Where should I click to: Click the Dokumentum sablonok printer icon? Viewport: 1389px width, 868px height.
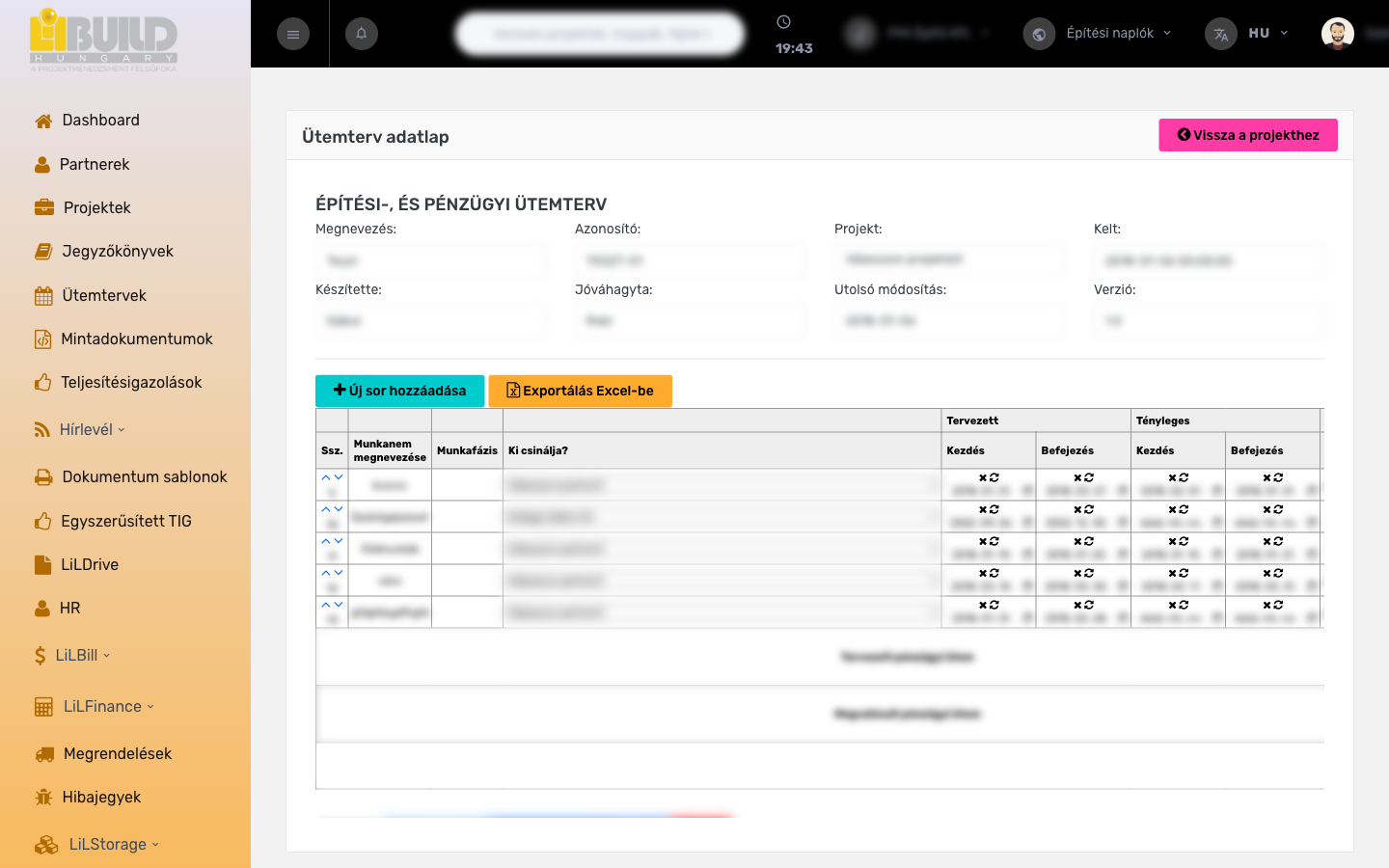43,477
